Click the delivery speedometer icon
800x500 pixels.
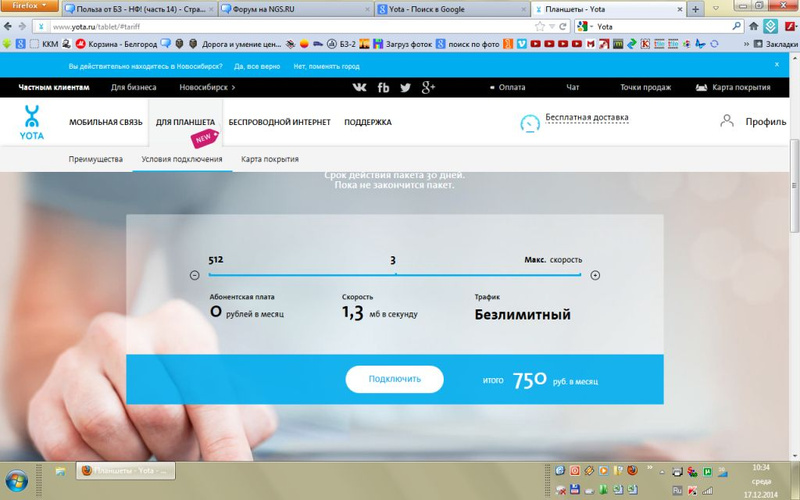(x=530, y=124)
